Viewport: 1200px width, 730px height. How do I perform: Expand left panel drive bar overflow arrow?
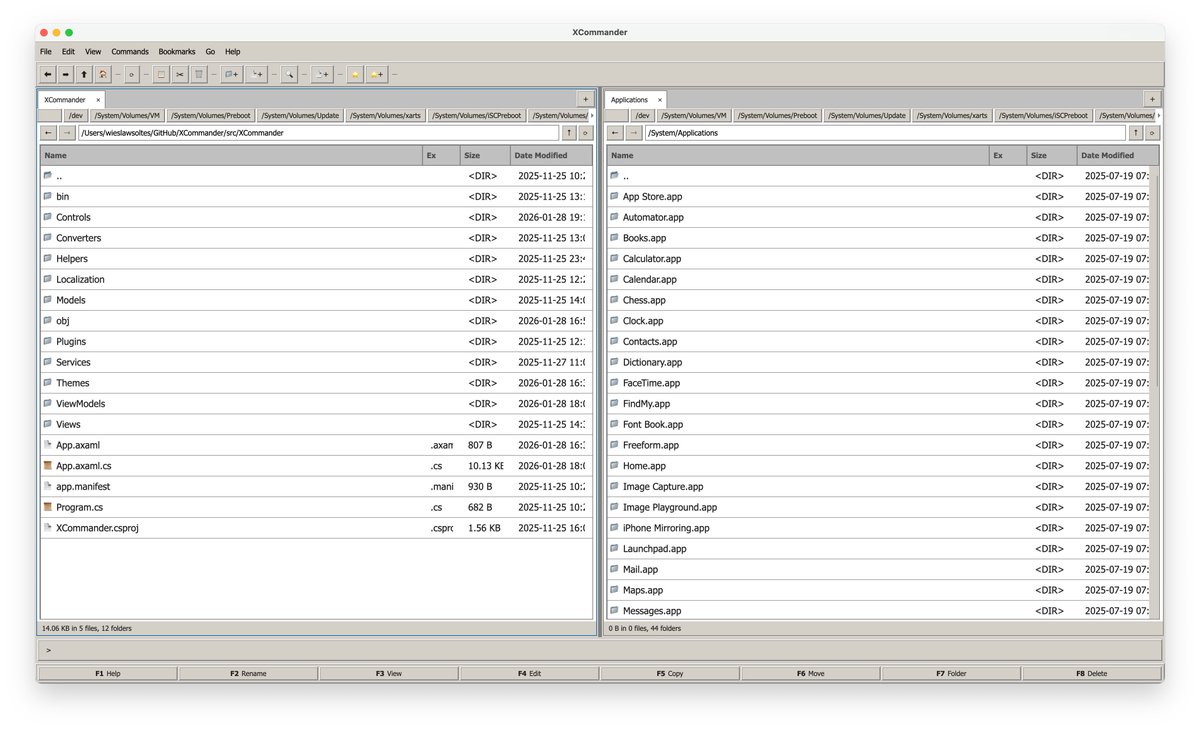tap(591, 116)
